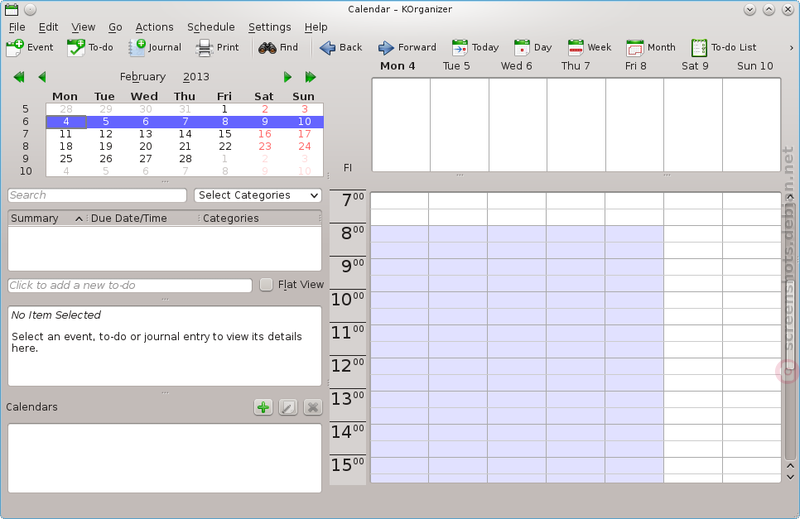The image size is (800, 519).
Task: Open the View menu
Action: pos(83,27)
